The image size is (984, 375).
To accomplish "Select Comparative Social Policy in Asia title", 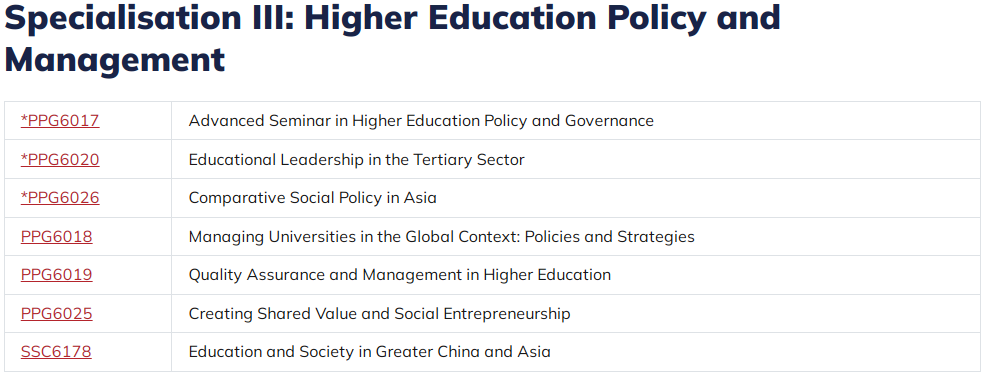I will [313, 198].
